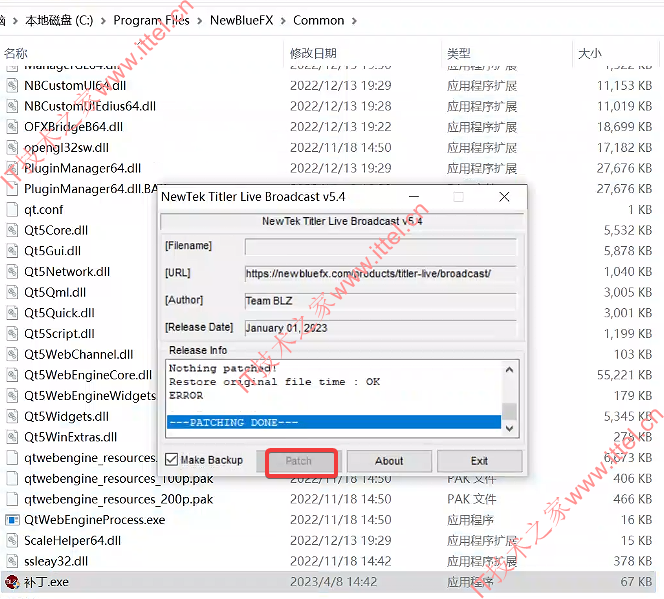Click the 补丁.exe patch icon
Viewport: 664px width, 599px height.
tap(12, 582)
